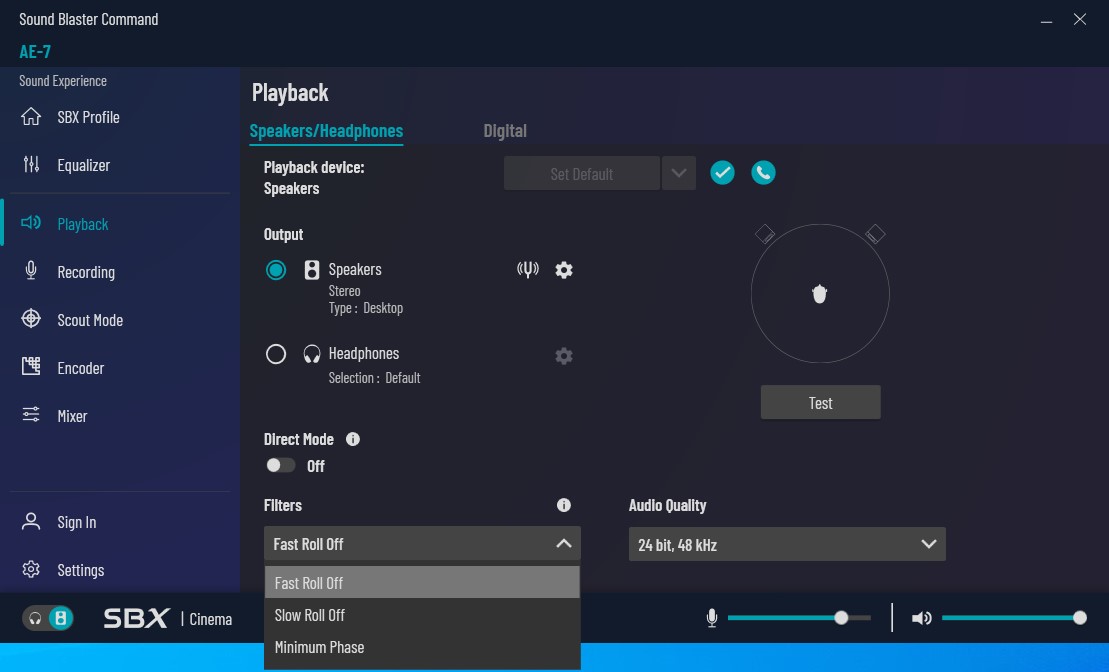Open the Equalizer sliders icon

pyautogui.click(x=30, y=165)
